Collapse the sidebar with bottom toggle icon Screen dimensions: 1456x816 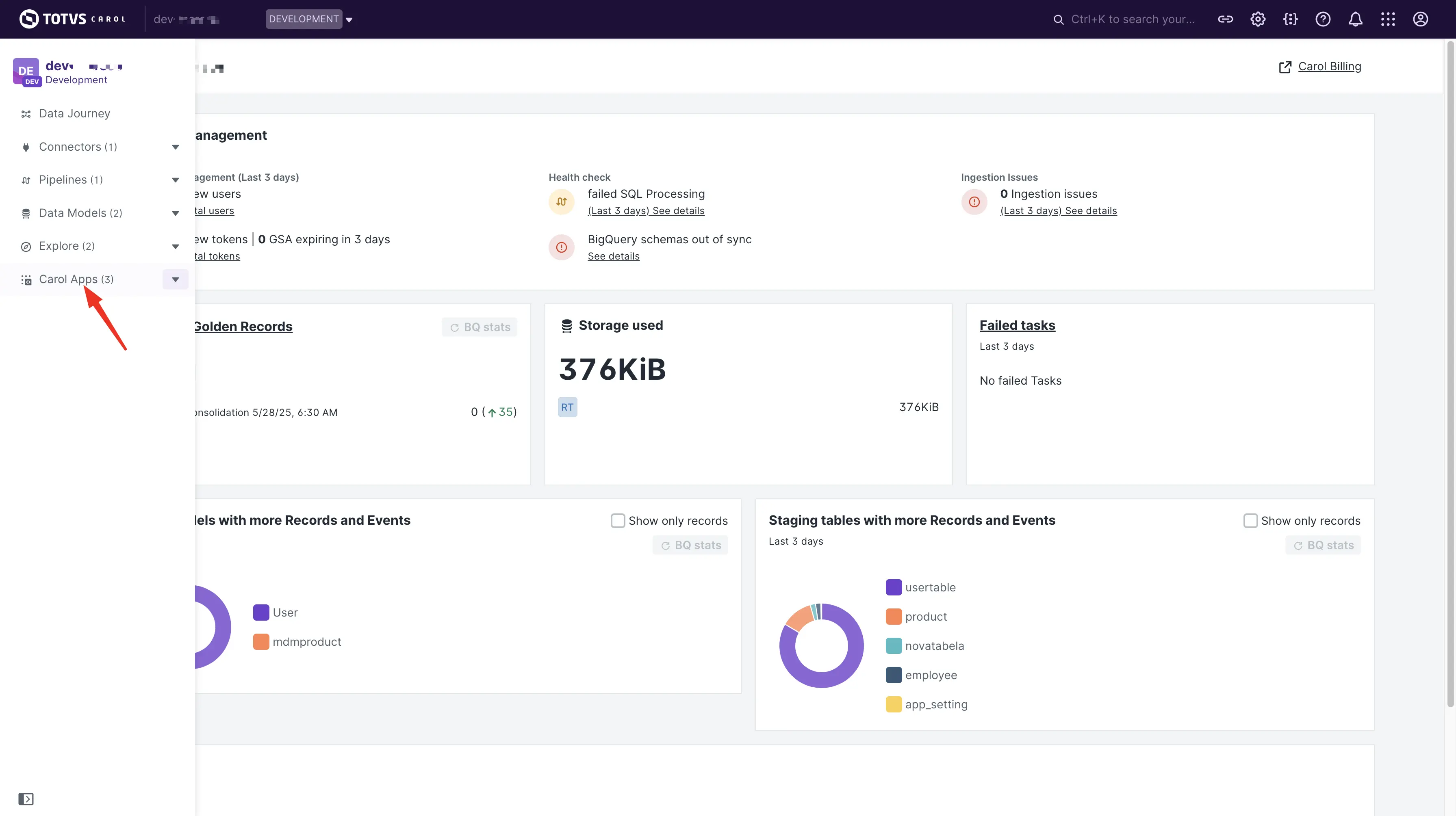pyautogui.click(x=26, y=799)
